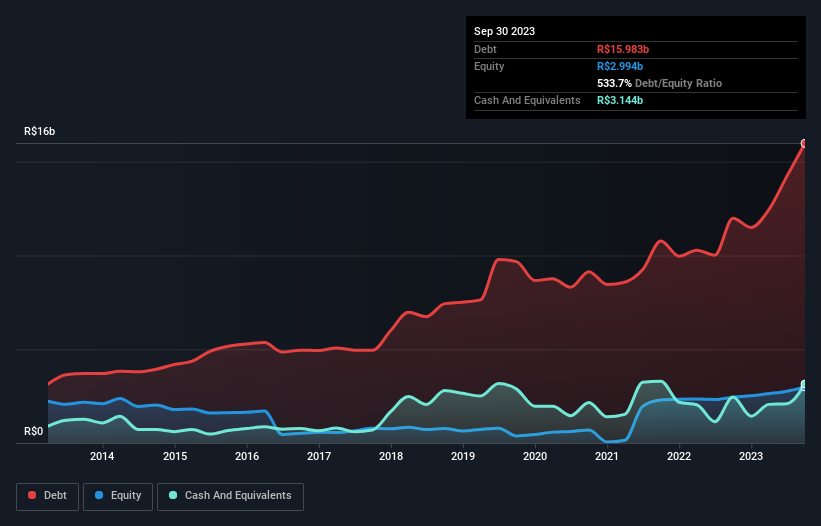The height and width of the screenshot is (526, 821).
Task: Click the 2022 x-axis label
Action: 679,456
